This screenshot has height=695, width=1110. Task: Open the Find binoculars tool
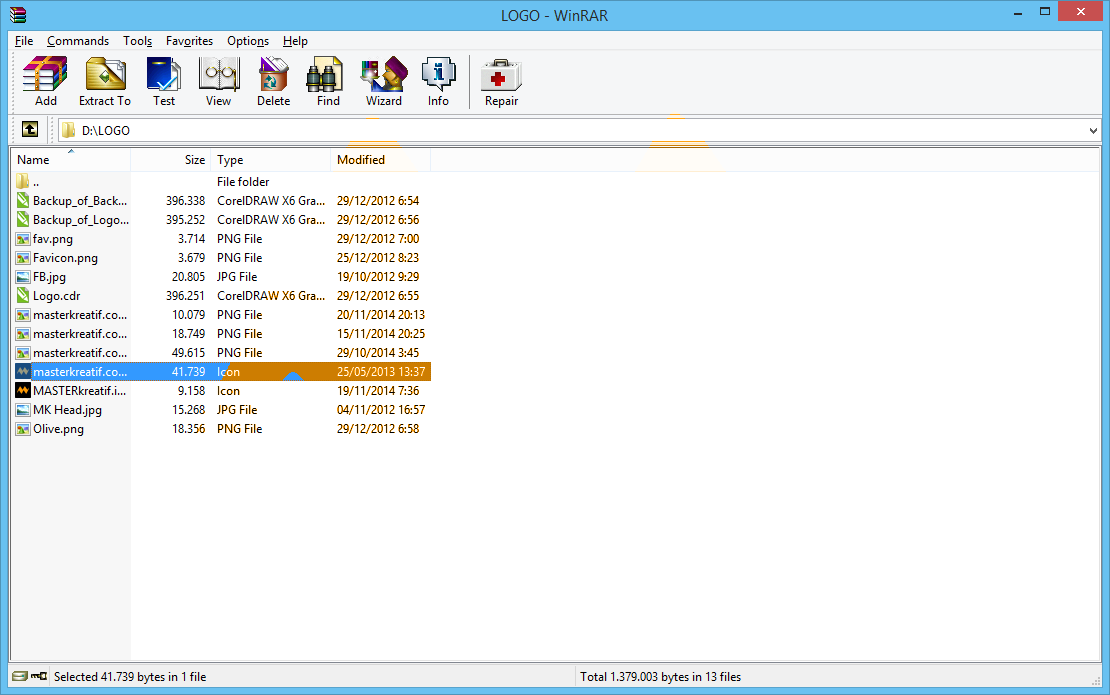[x=325, y=74]
